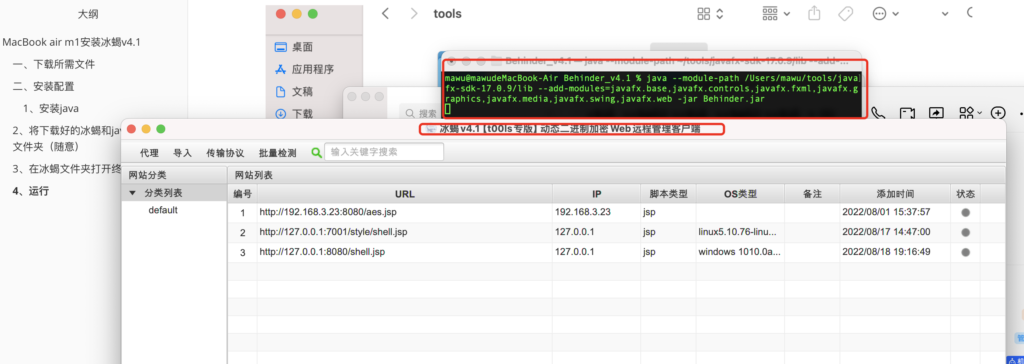Open the 传输协议 menu
This screenshot has height=364, width=1024.
[225, 153]
